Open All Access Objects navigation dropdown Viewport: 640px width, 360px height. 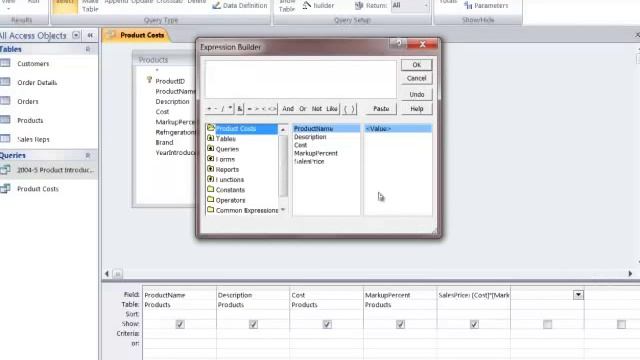coord(76,36)
